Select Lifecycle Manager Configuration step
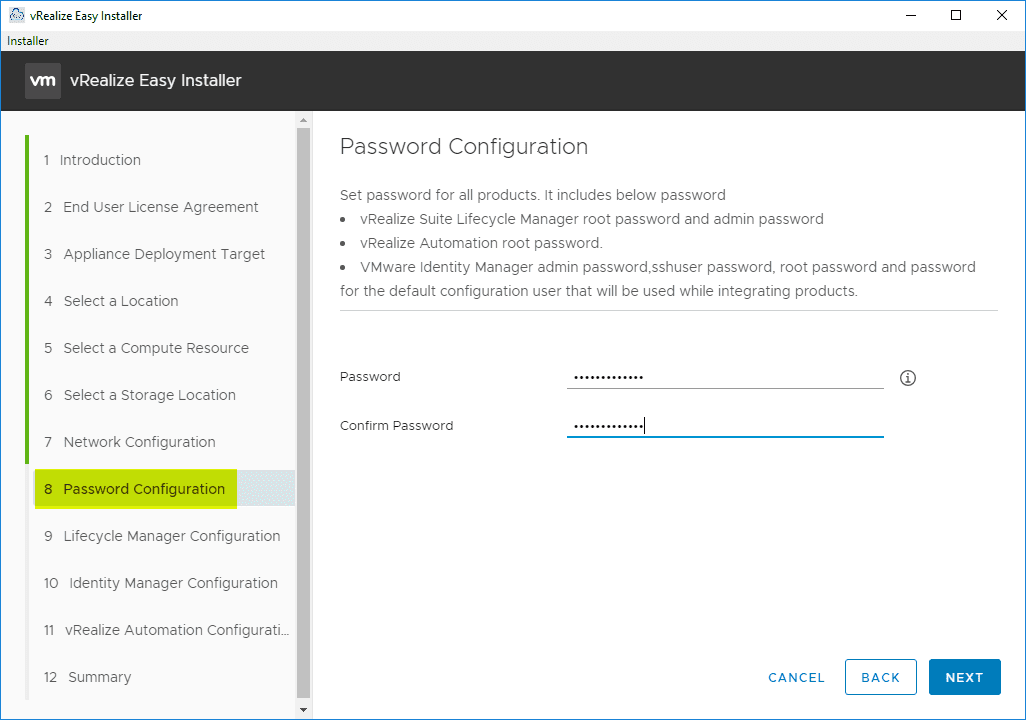1026x720 pixels. (171, 536)
